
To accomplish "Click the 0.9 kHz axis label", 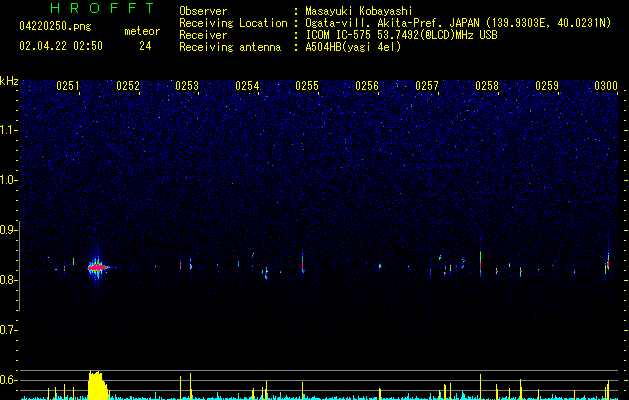I will click(8, 230).
